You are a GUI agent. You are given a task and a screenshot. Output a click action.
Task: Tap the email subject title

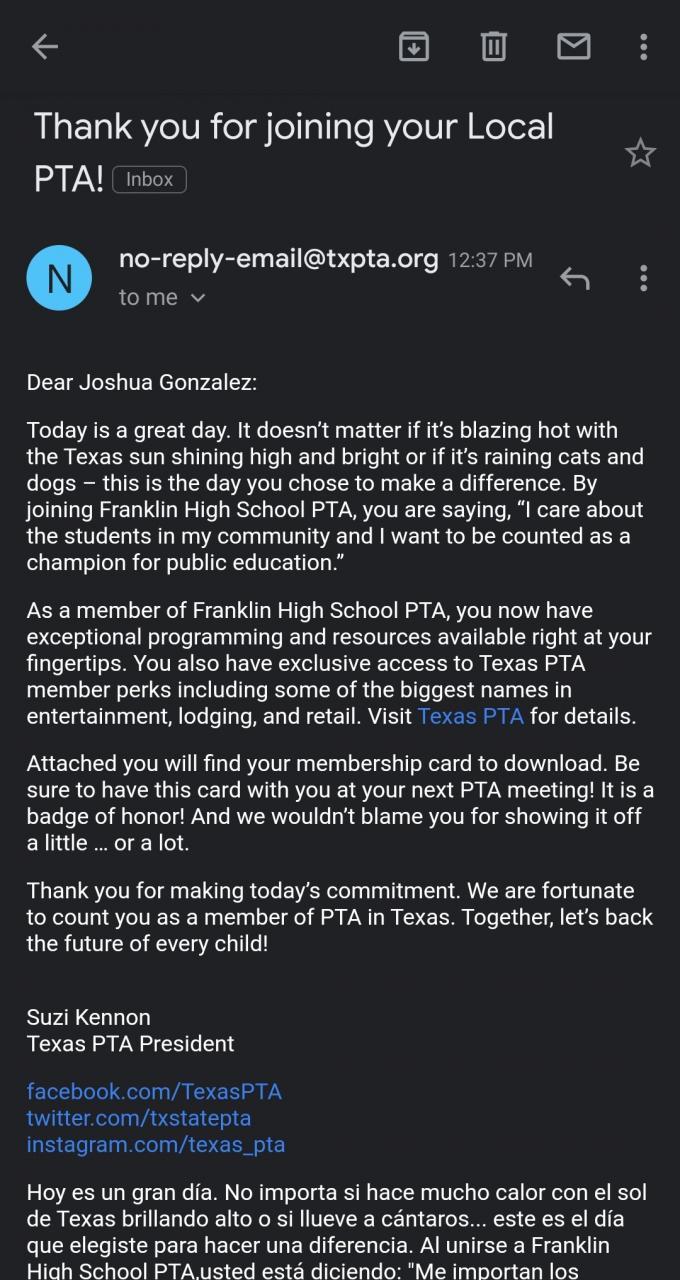point(293,128)
